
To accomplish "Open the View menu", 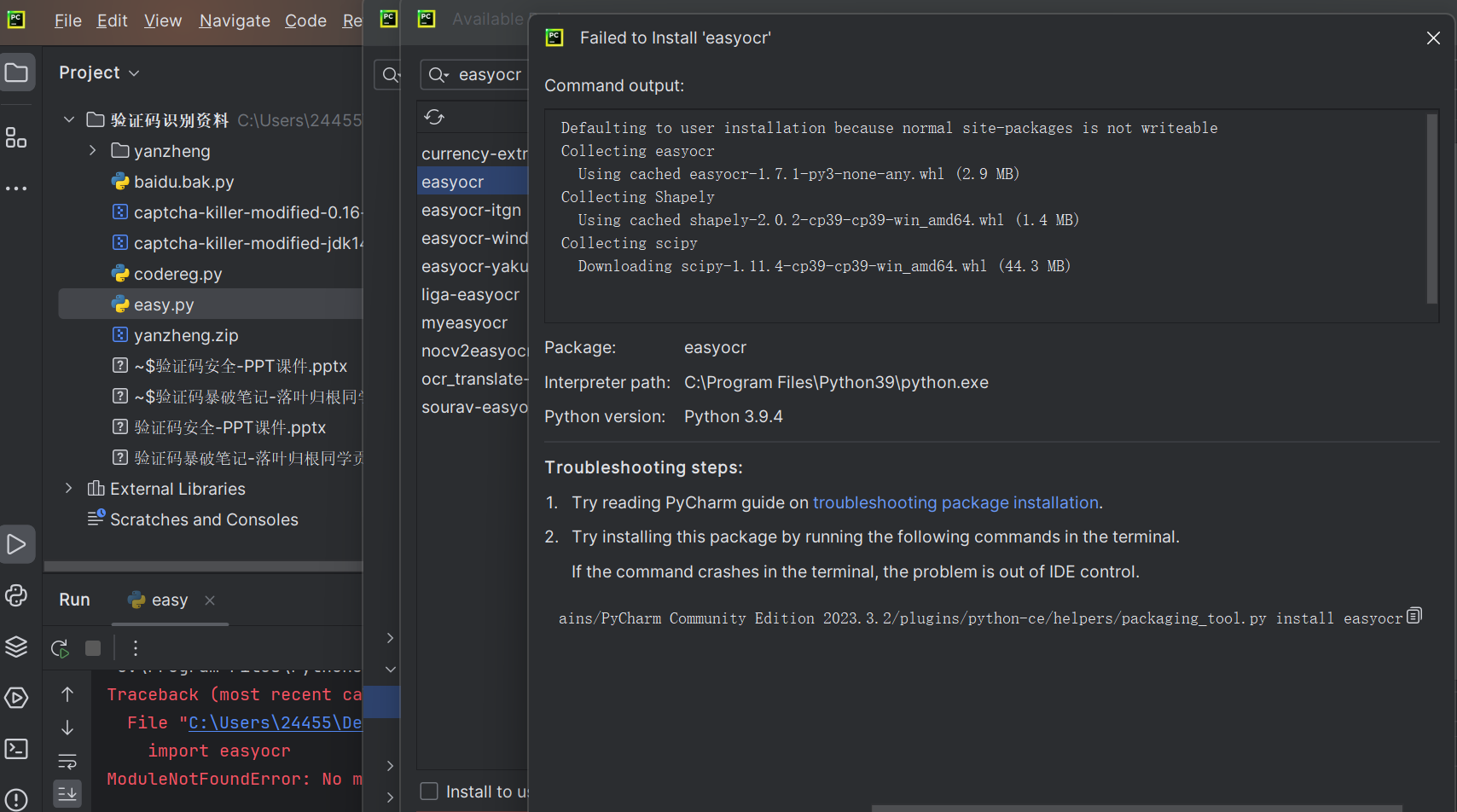I will pos(163,20).
